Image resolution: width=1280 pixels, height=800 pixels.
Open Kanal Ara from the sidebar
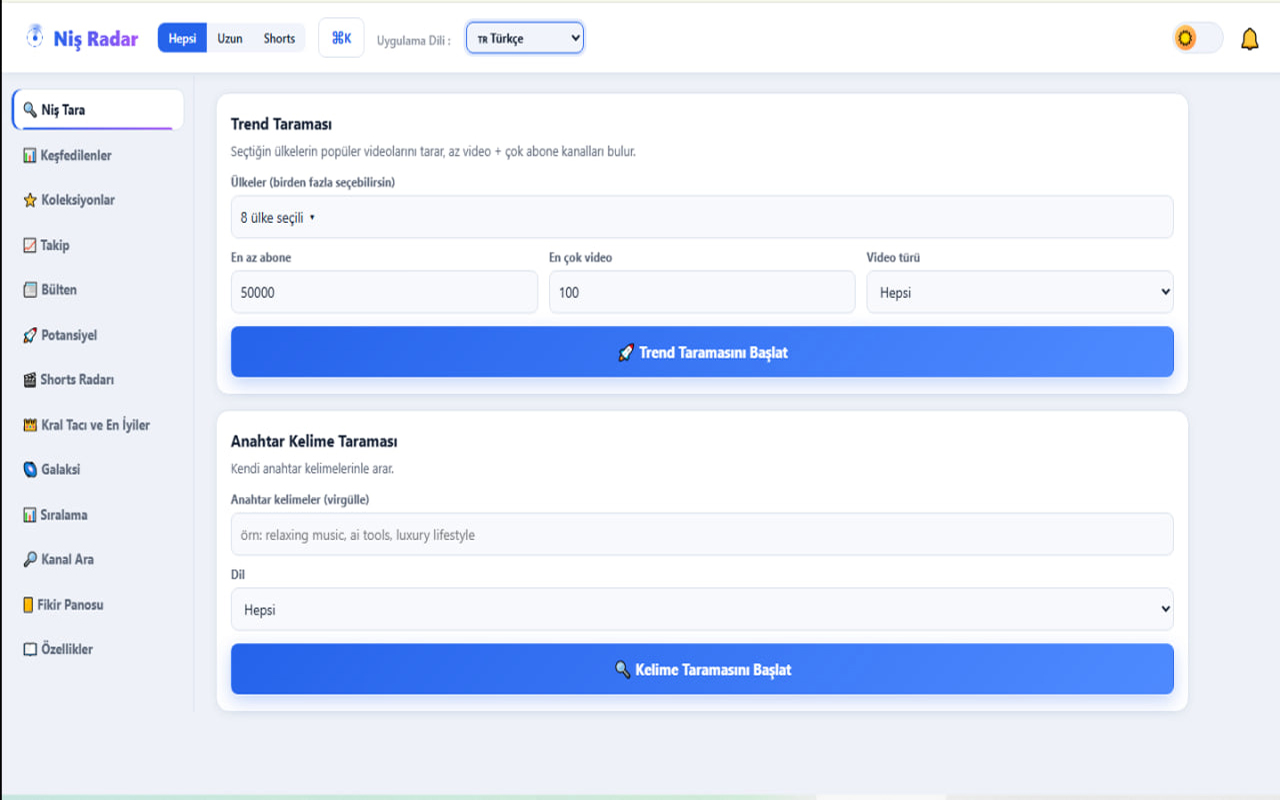[x=98, y=560]
